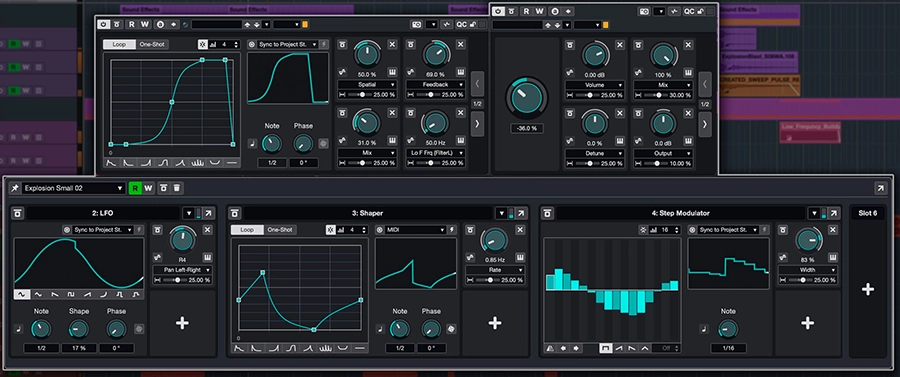Viewport: 900px width, 377px height.
Task: Click the Step Modulator note field 1/16
Action: pyautogui.click(x=728, y=348)
